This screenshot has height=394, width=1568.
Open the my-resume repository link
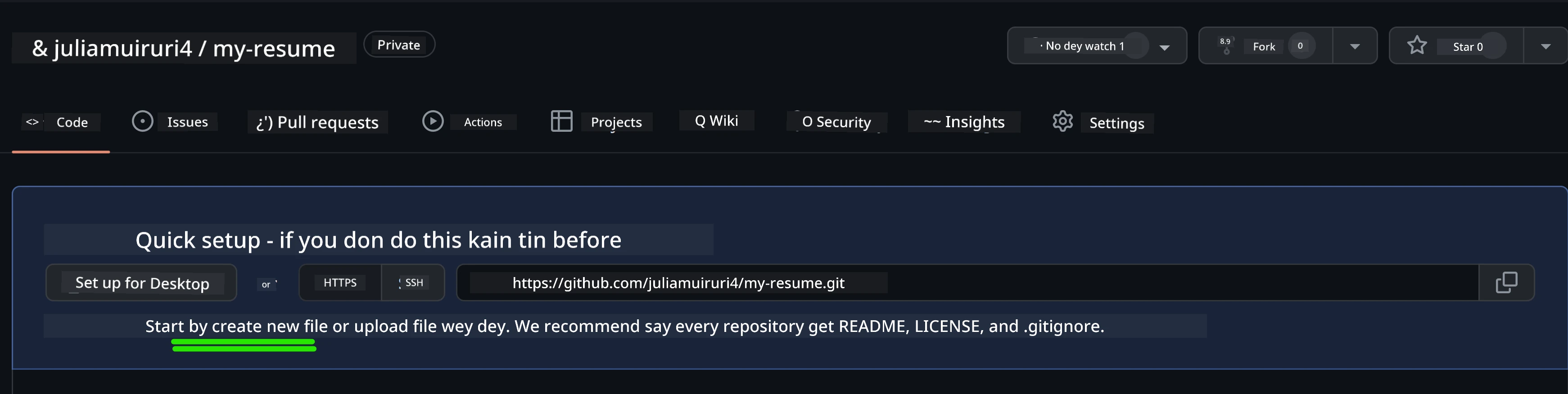tap(274, 48)
